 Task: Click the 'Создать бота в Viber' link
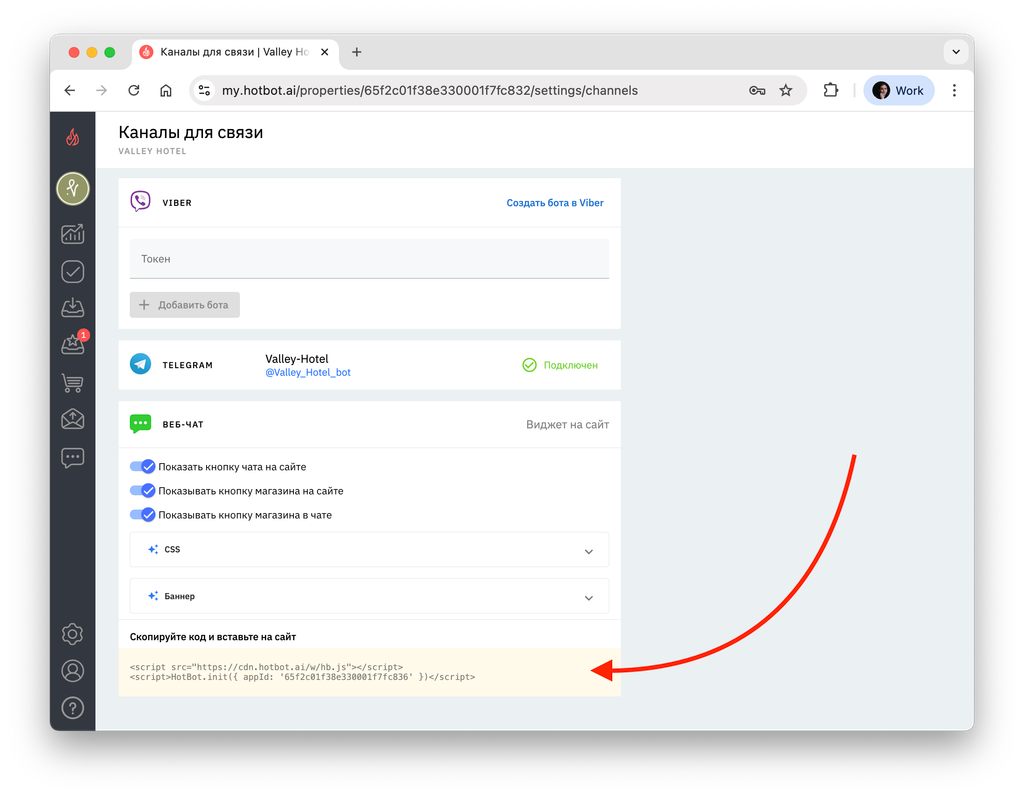(x=555, y=203)
